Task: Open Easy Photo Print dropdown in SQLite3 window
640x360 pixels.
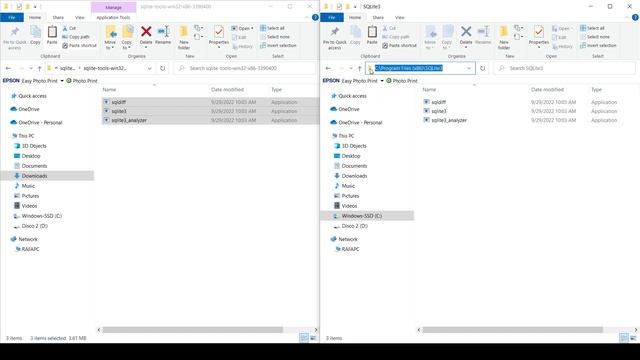Action: coord(382,81)
